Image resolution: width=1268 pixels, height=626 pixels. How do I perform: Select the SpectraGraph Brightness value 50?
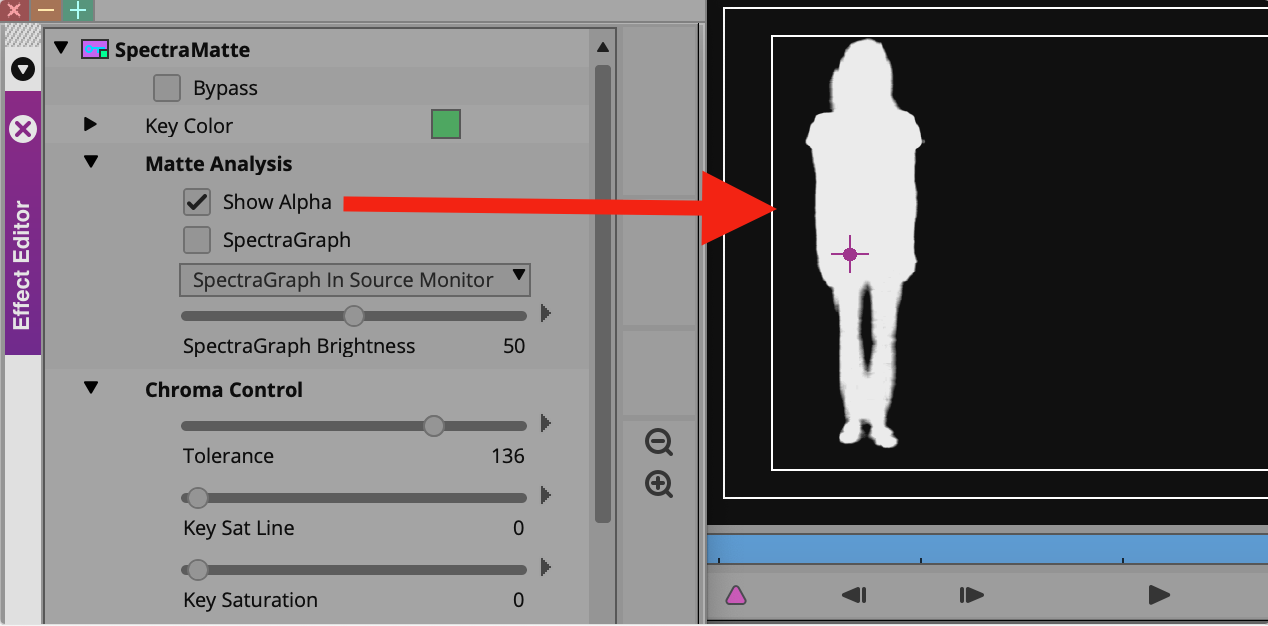tap(514, 346)
